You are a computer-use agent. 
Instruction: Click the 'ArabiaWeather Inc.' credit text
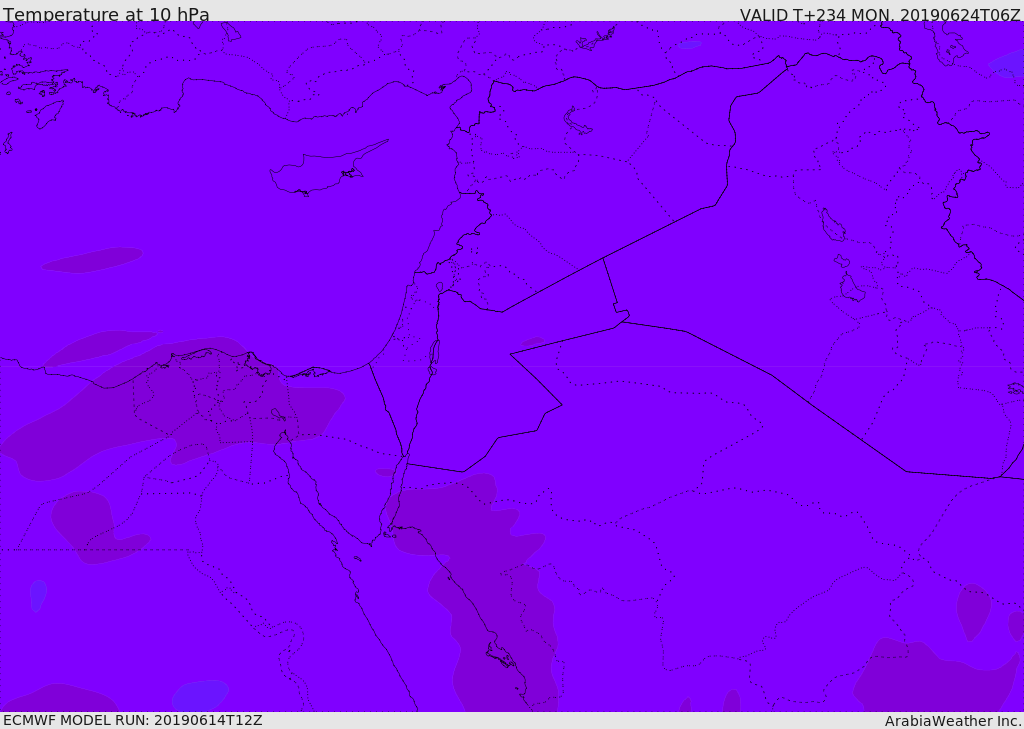[953, 721]
